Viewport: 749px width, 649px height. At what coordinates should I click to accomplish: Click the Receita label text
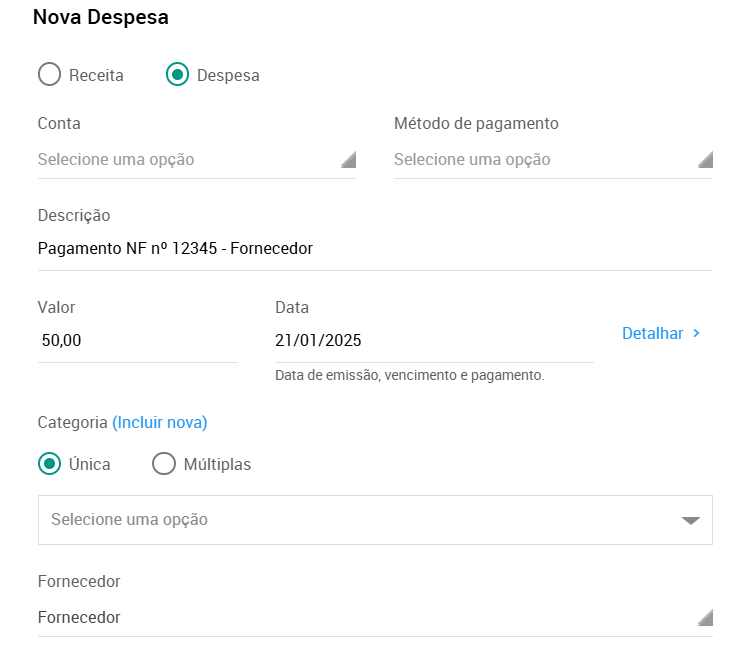pos(96,75)
